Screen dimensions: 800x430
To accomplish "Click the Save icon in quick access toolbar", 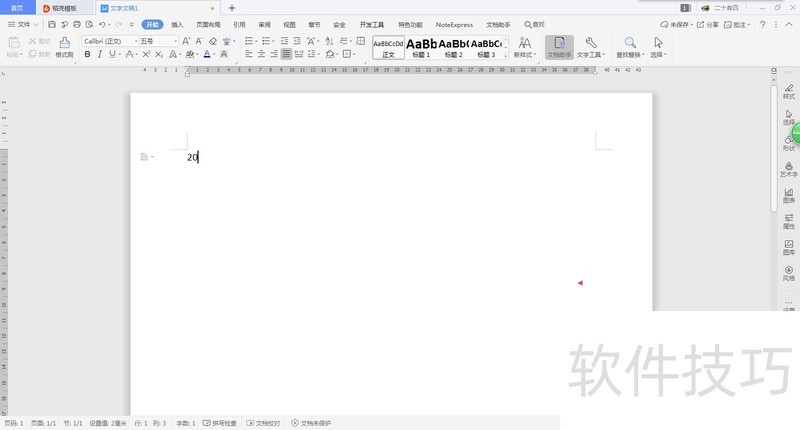I will coord(52,24).
